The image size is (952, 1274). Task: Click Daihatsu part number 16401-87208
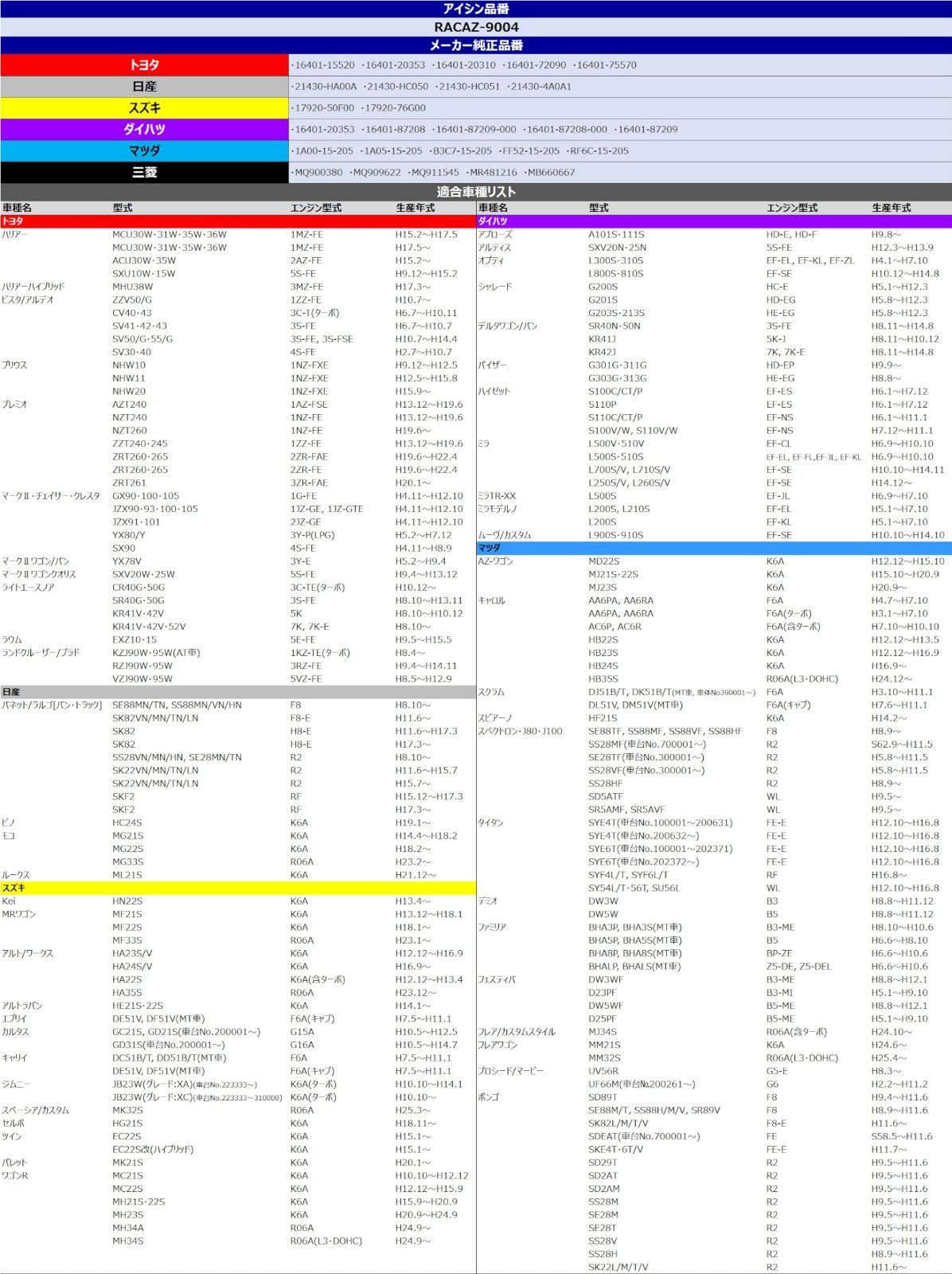coord(396,130)
